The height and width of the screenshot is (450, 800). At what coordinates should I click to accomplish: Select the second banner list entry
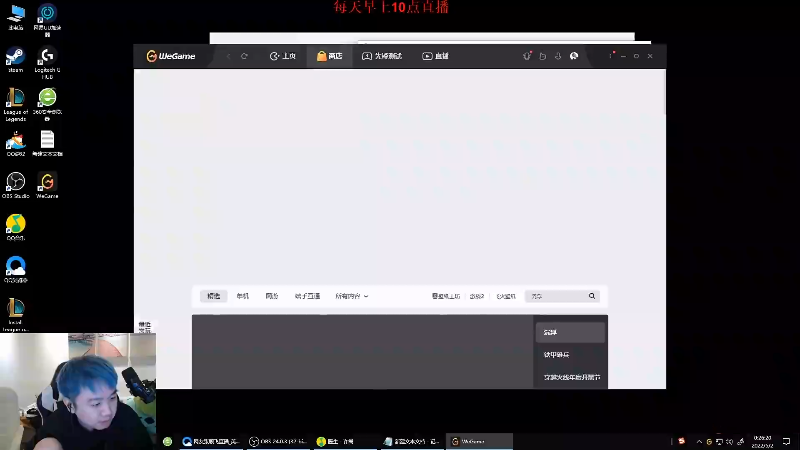click(x=570, y=355)
